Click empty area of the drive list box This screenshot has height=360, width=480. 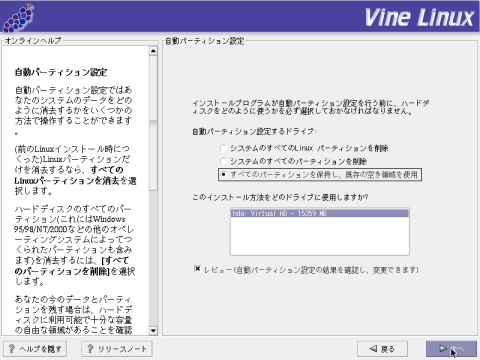pos(320,236)
